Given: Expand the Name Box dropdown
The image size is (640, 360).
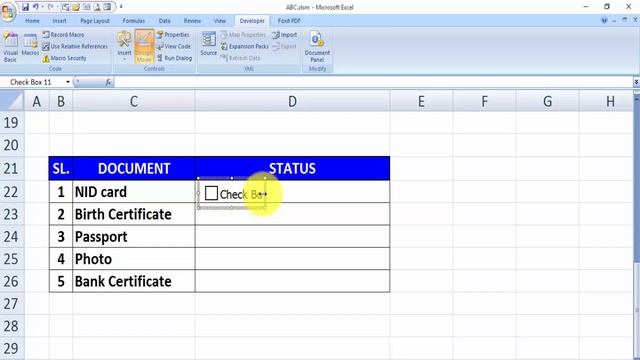Looking at the screenshot, I should pyautogui.click(x=68, y=82).
